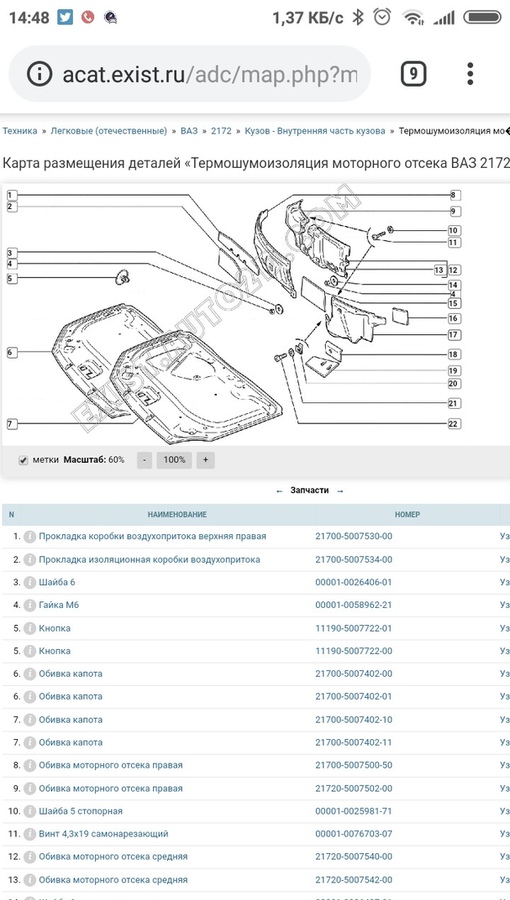The height and width of the screenshot is (900, 510).
Task: Click the Запчасти heading text
Action: click(310, 490)
